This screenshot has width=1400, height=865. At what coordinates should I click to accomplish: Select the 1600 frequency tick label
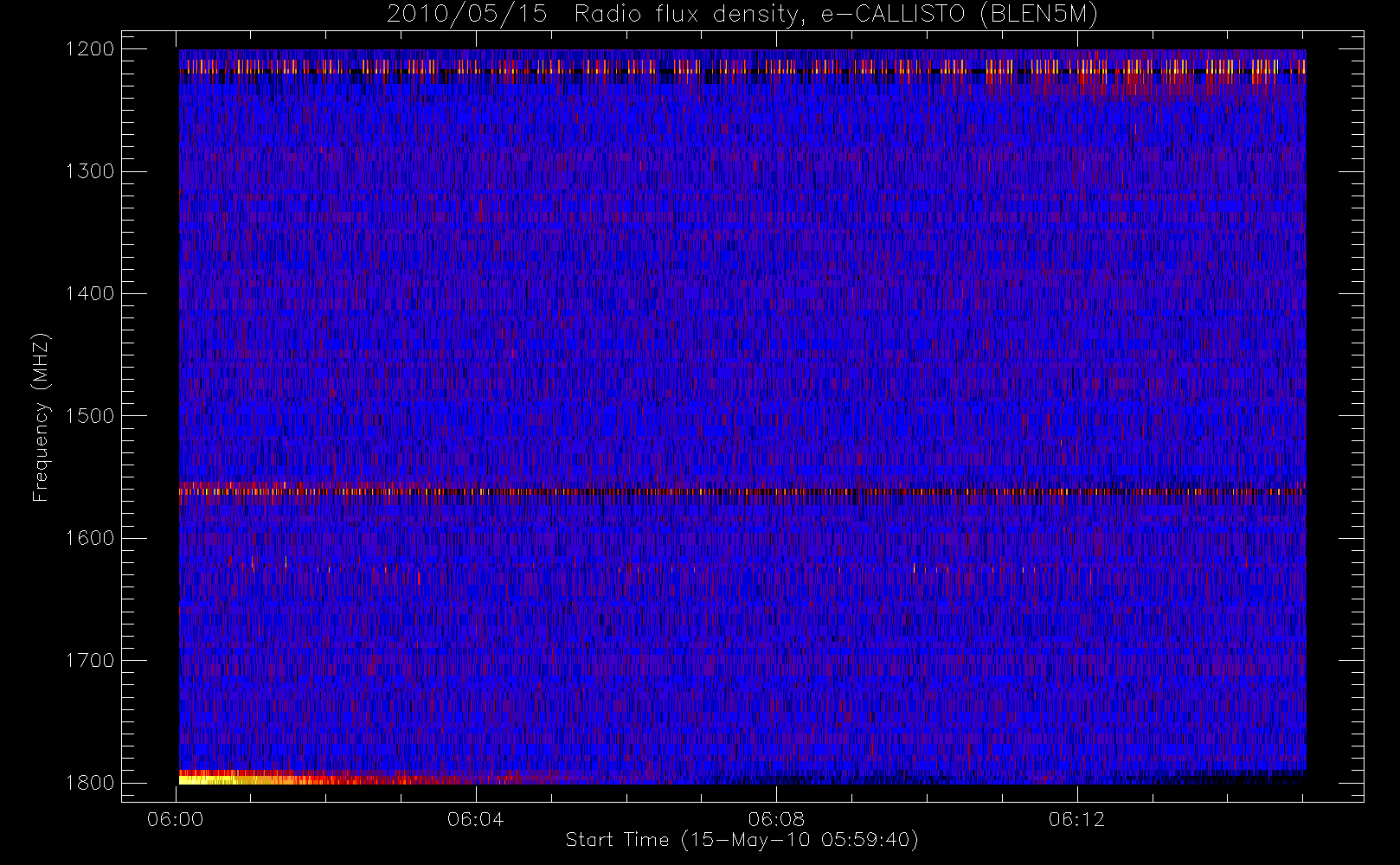coord(90,538)
